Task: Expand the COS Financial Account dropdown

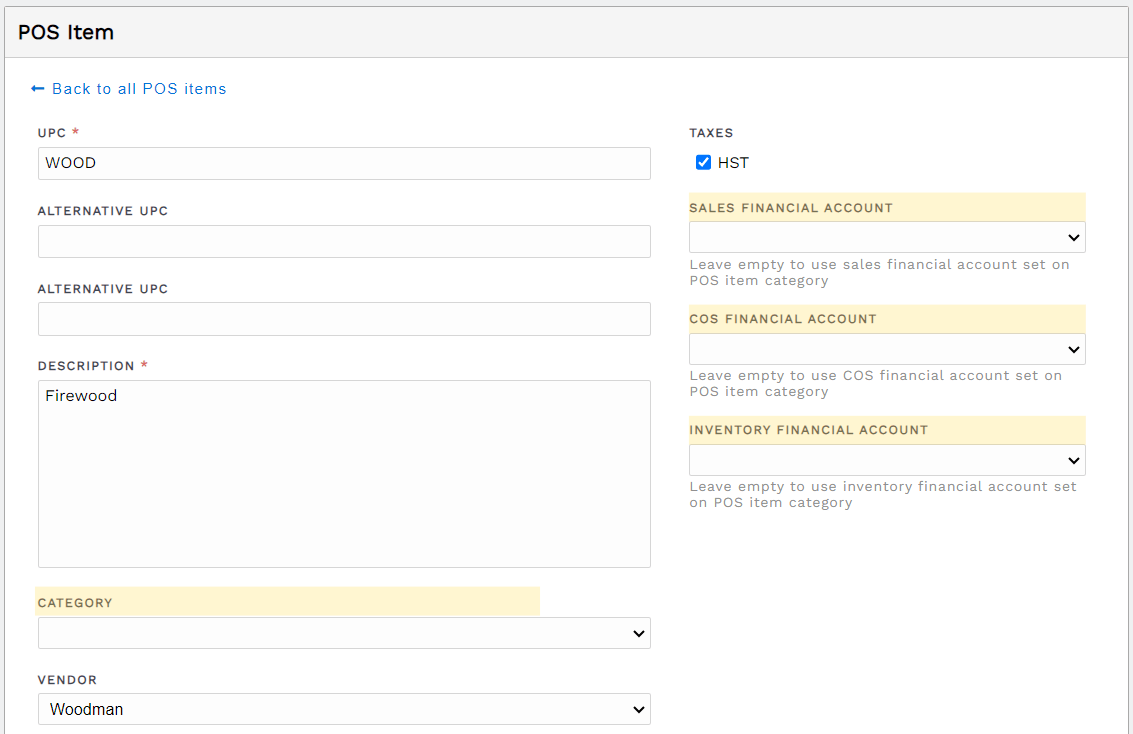Action: click(x=887, y=349)
